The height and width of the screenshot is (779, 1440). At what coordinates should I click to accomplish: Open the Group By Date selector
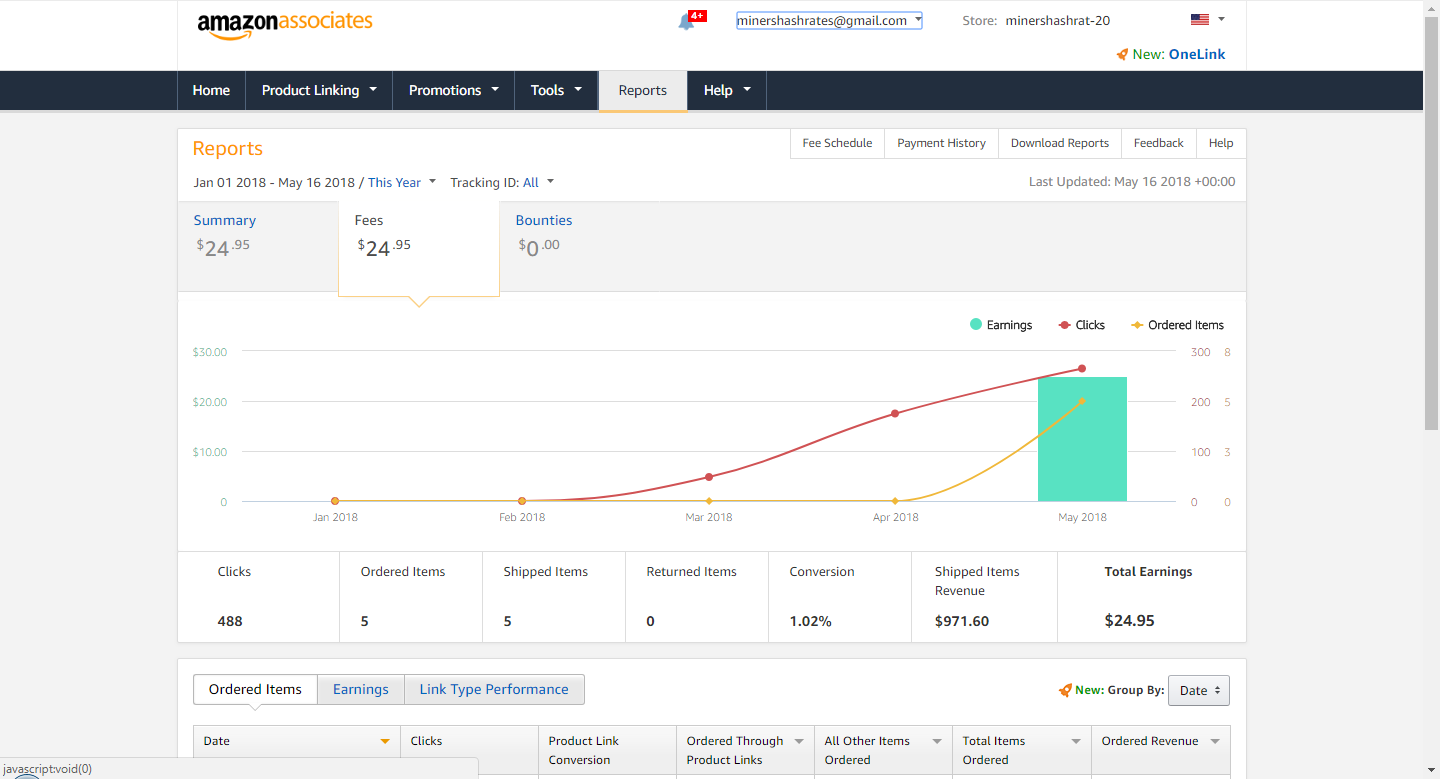click(1198, 690)
